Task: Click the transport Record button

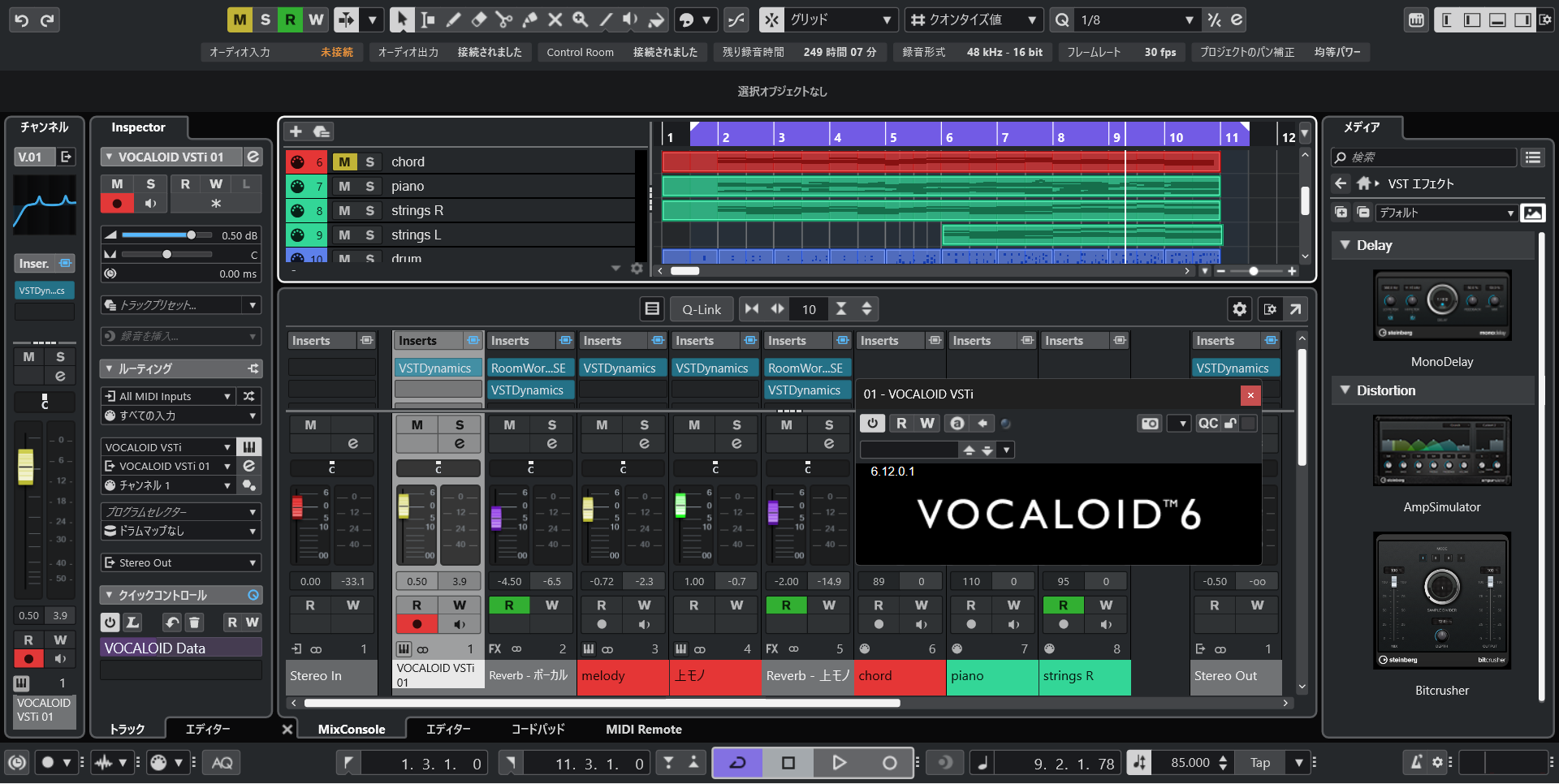Action: [889, 763]
